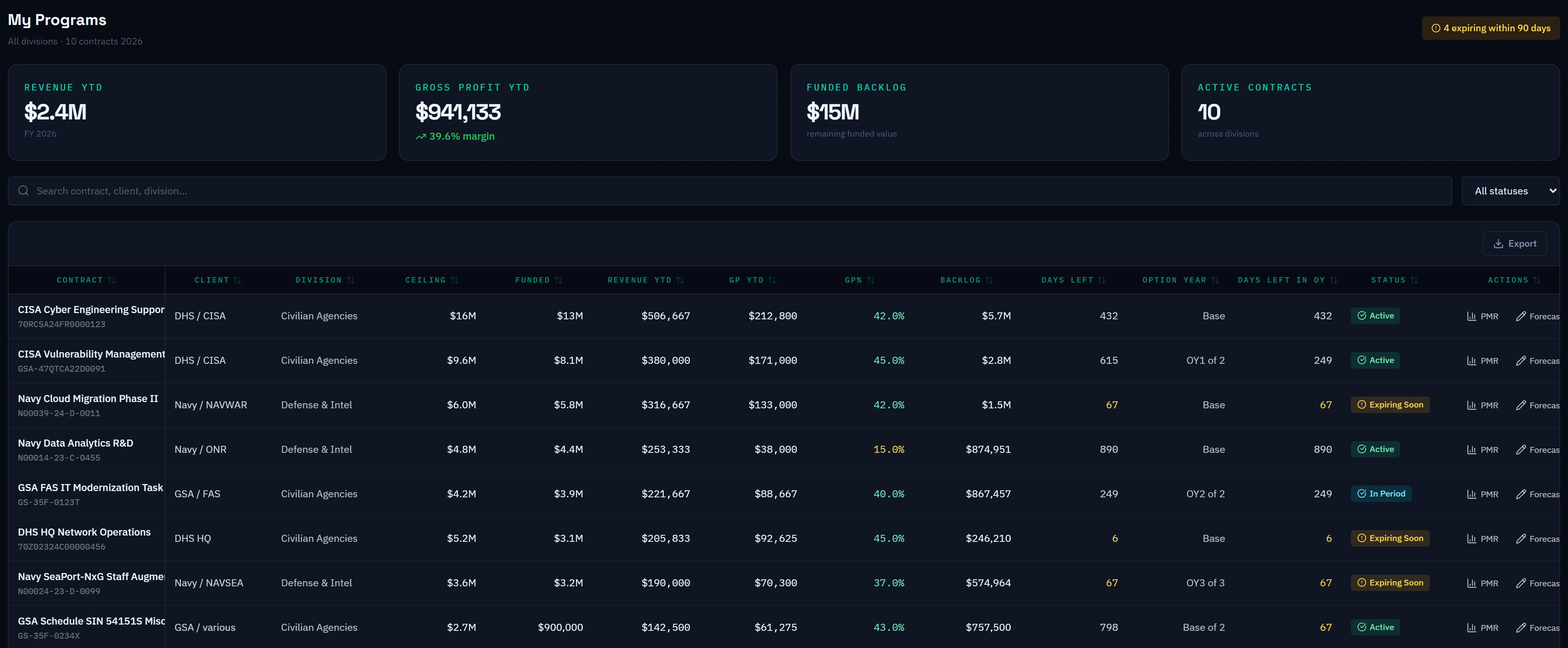
Task: Click the $506,667 revenue YTD value
Action: (665, 316)
